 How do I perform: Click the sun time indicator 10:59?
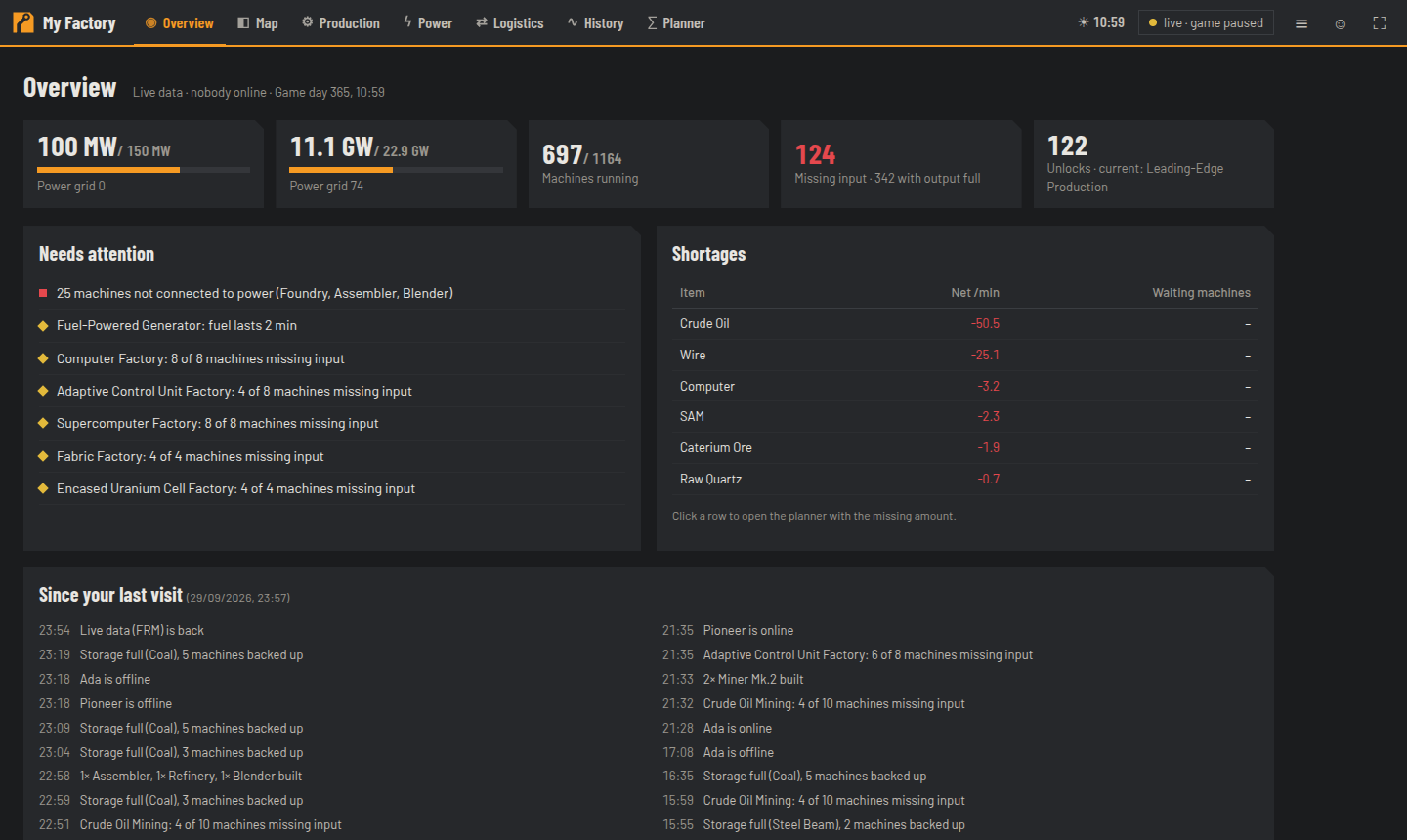point(1101,22)
